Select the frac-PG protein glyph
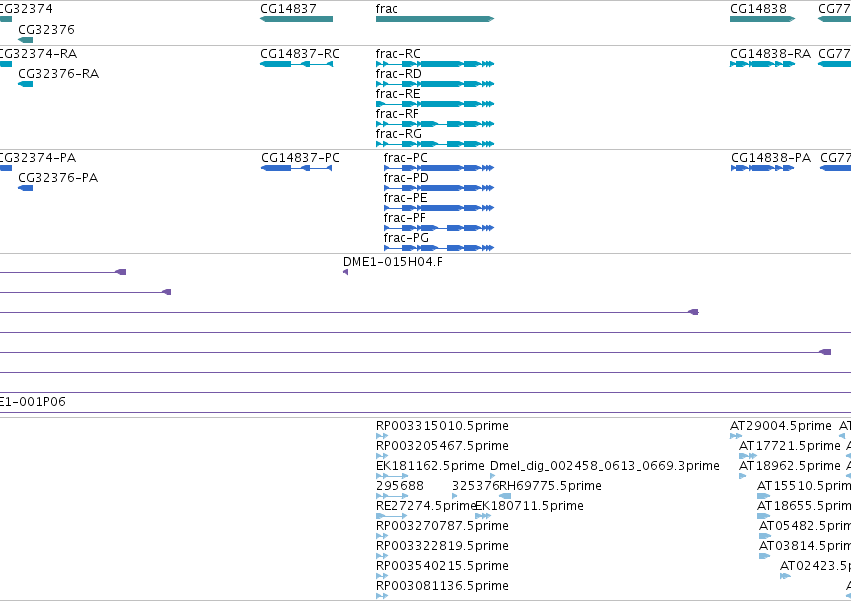851x601 pixels. (439, 249)
